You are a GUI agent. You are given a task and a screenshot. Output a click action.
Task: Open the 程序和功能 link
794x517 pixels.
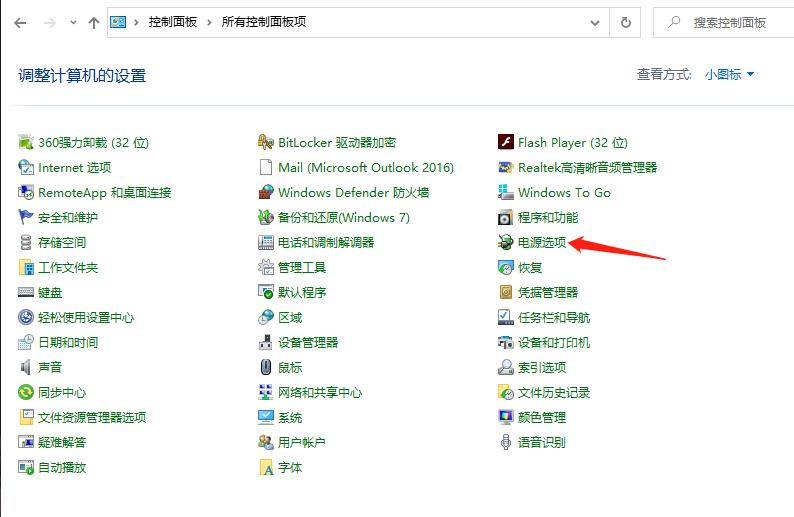[547, 218]
